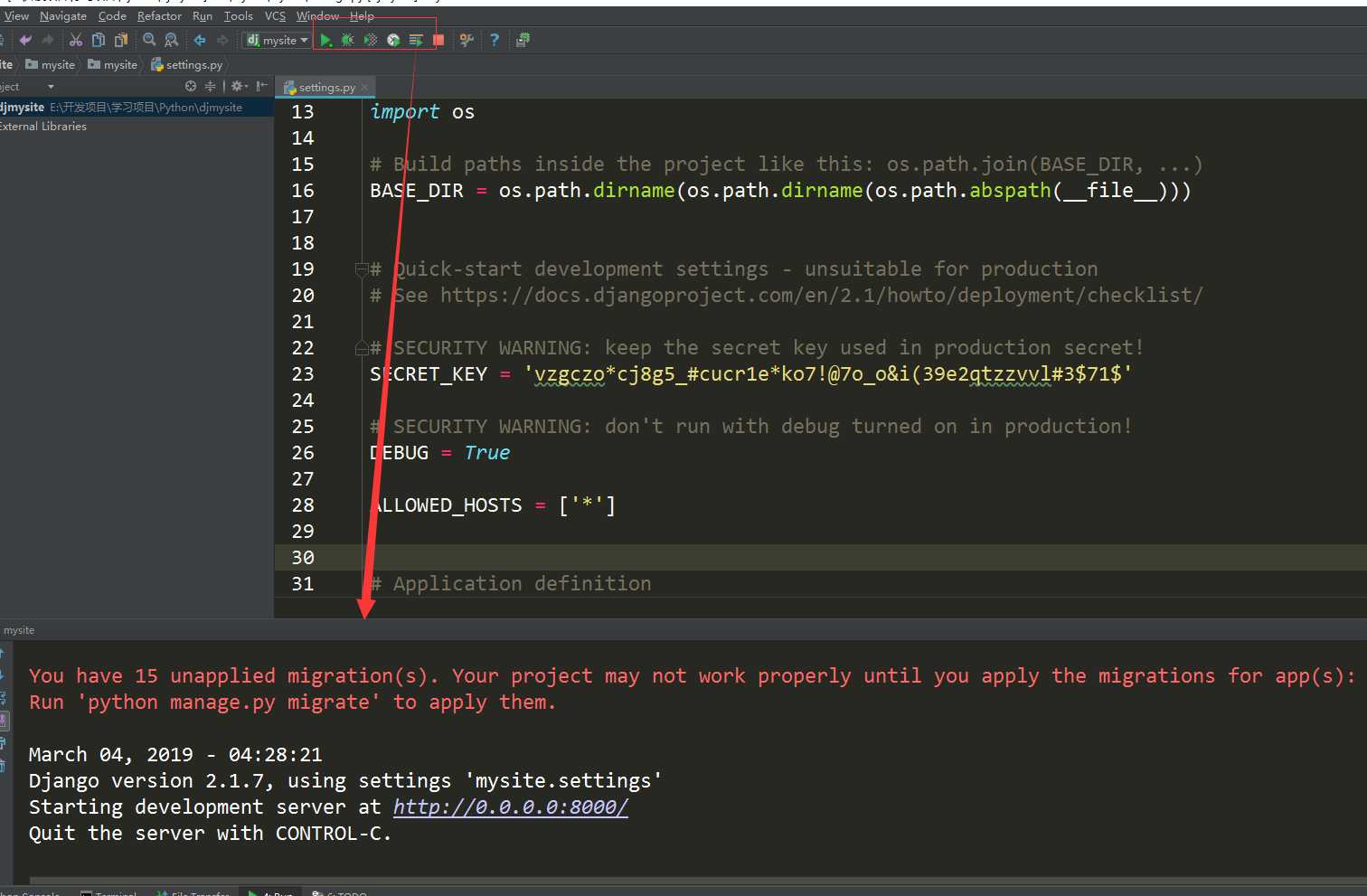Open Help via the question mark icon
This screenshot has height=896, width=1367.
point(495,40)
